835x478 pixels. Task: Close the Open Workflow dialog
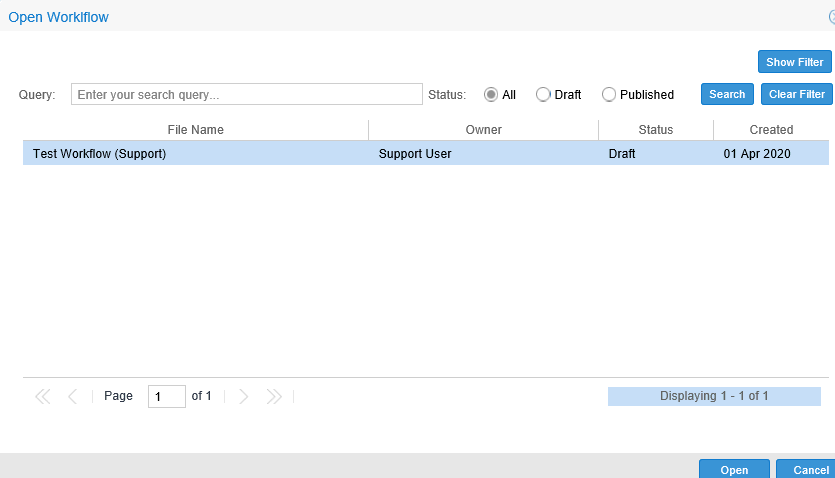831,17
